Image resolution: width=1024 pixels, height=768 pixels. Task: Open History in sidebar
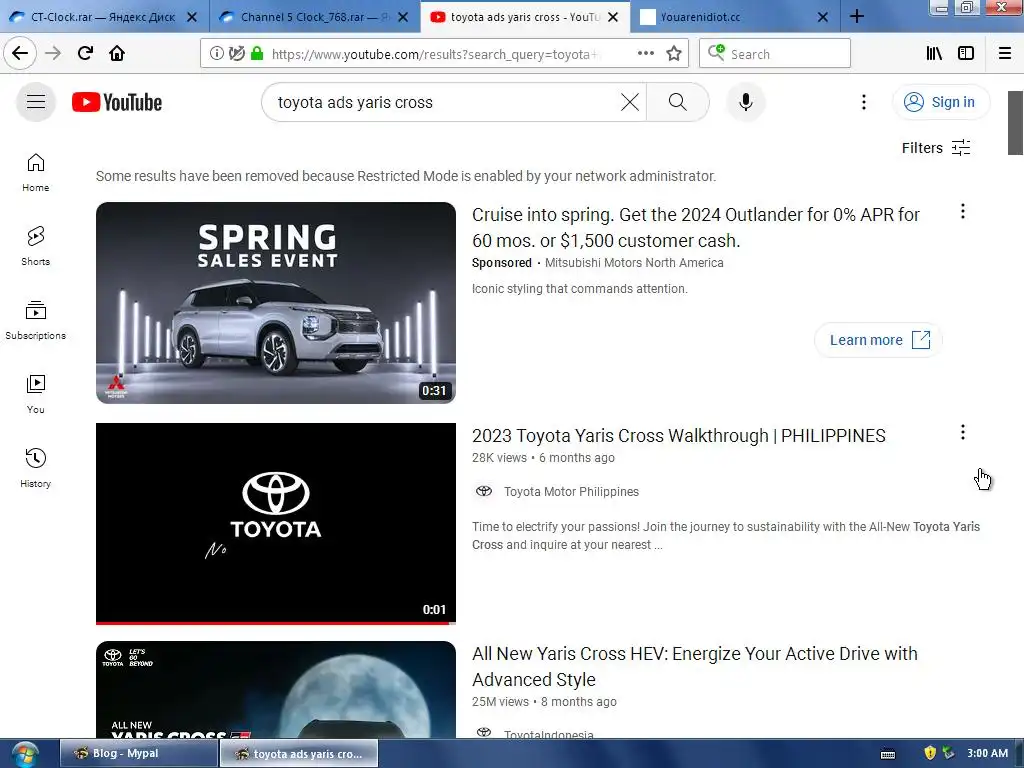[x=36, y=468]
